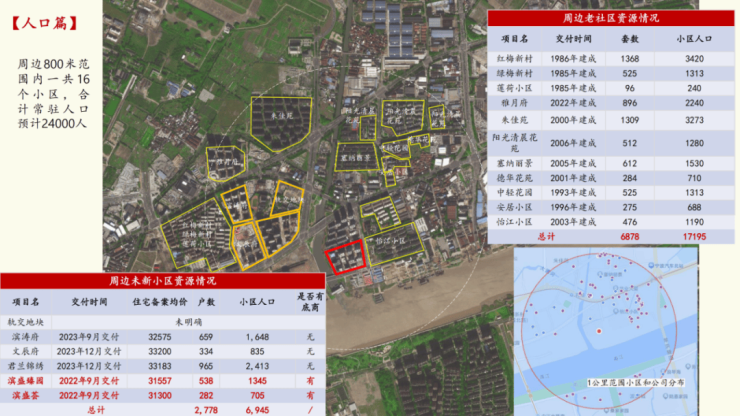The width and height of the screenshot is (740, 416).
Task: Select the 3420 population value
Action: click(694, 59)
